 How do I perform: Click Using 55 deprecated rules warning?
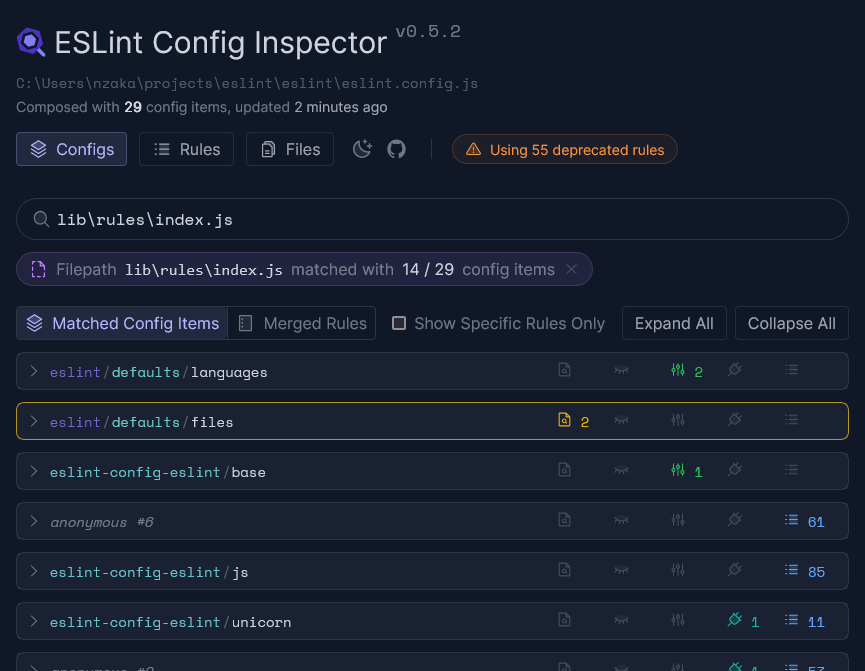click(564, 148)
